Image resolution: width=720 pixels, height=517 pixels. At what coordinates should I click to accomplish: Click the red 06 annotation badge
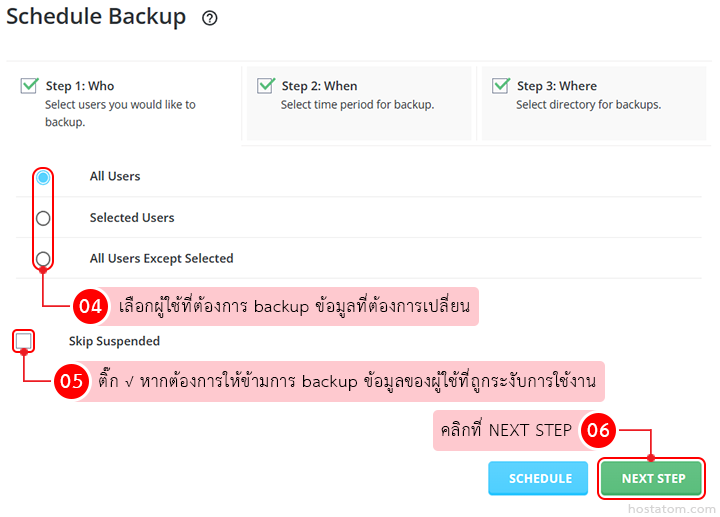tap(598, 430)
